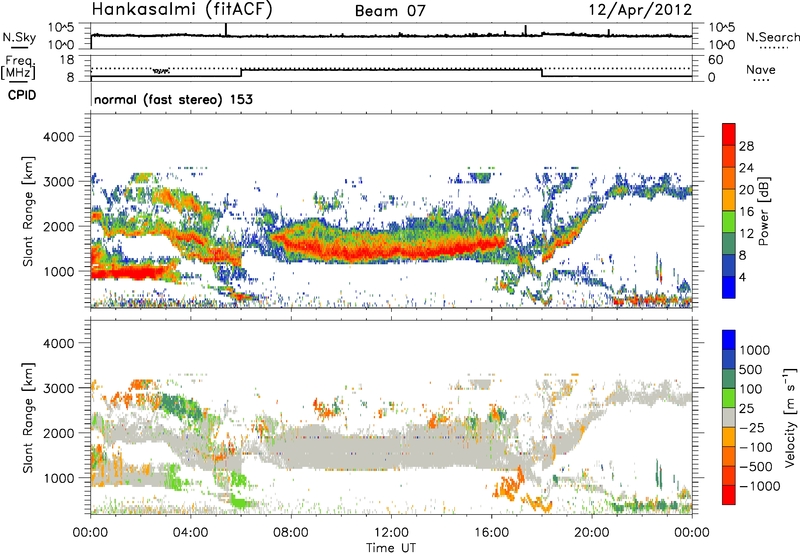The height and width of the screenshot is (554, 800).
Task: Click the date '12/Apr/2012'
Action: (x=640, y=10)
